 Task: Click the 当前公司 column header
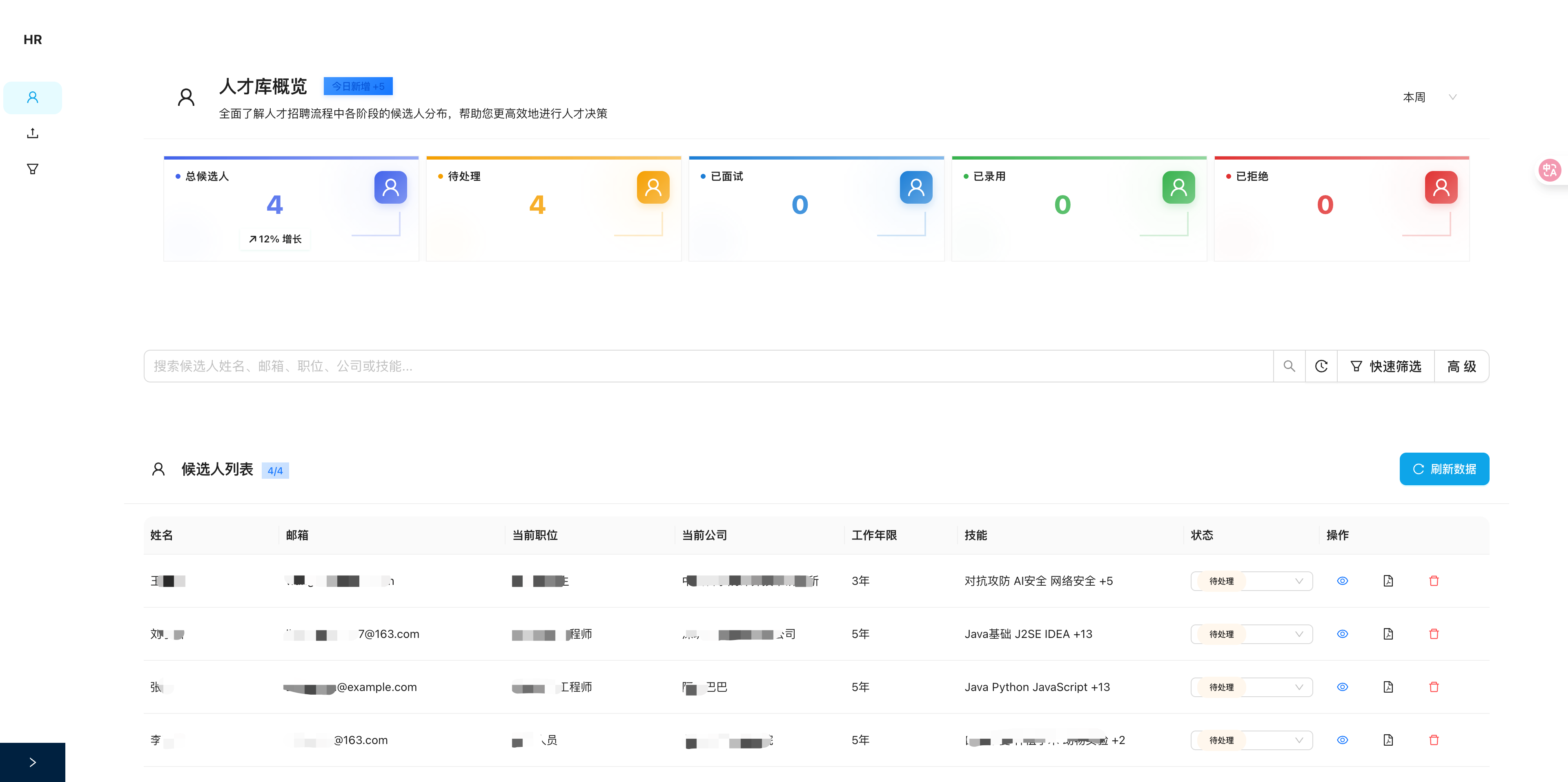point(704,535)
